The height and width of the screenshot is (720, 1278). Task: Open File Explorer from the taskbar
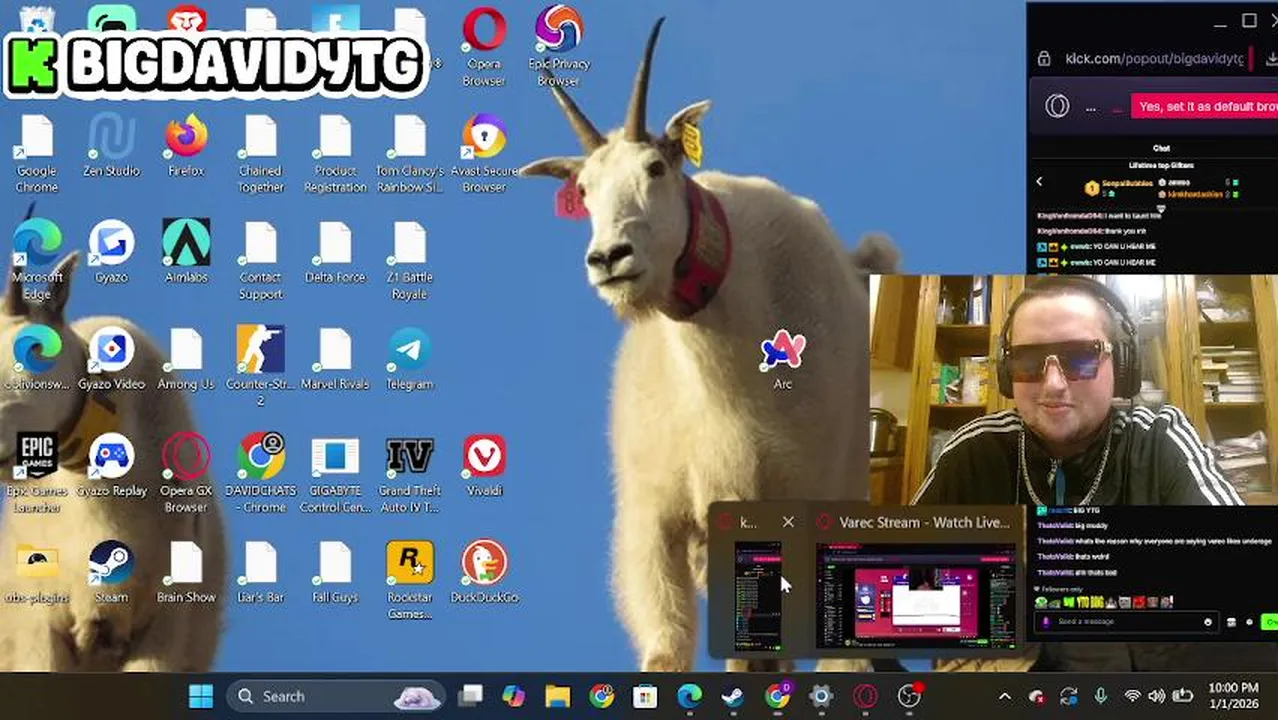(558, 696)
